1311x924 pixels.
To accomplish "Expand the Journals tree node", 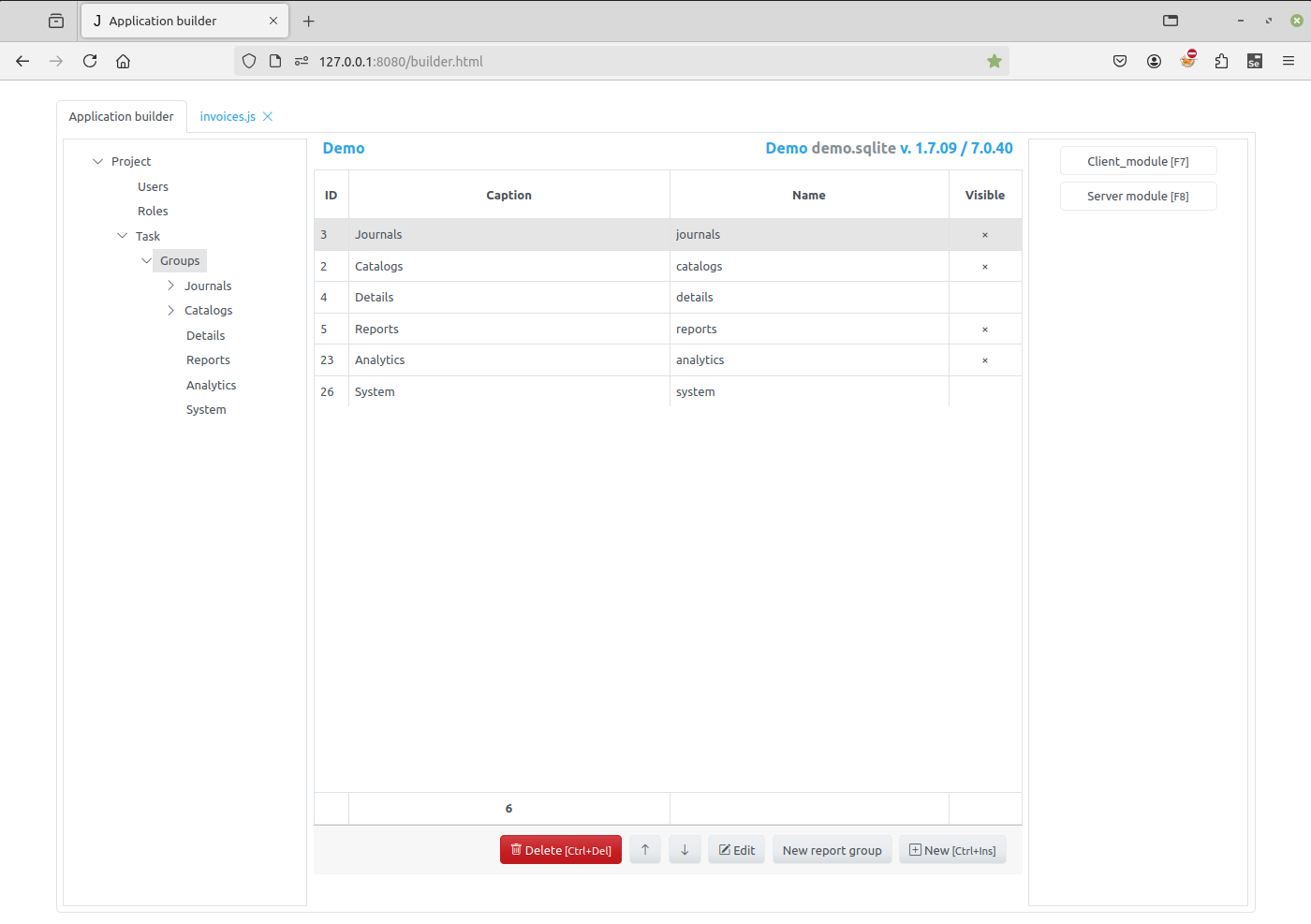I will [x=170, y=286].
